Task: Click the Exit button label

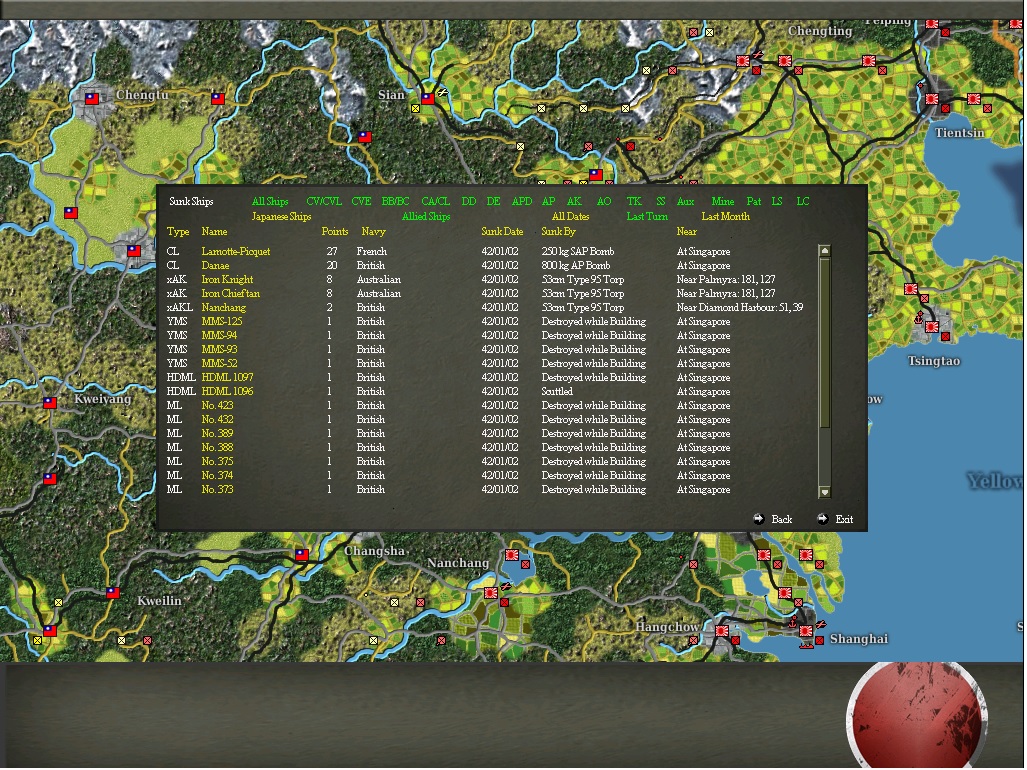Action: (844, 520)
